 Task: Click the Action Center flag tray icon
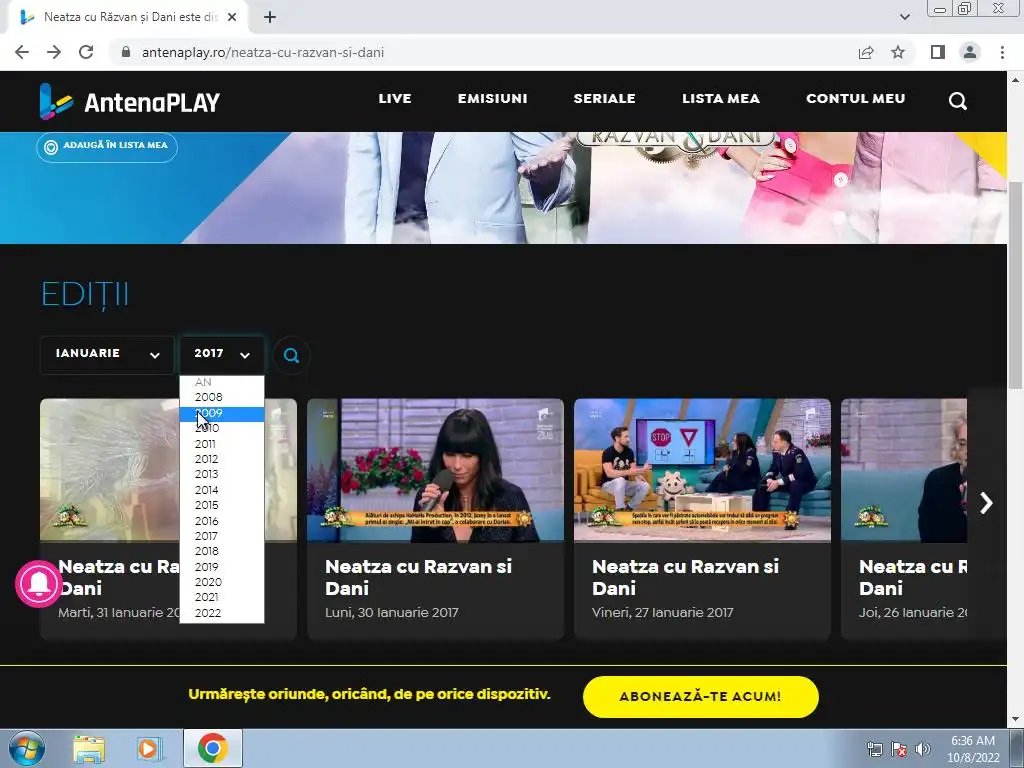pos(899,749)
